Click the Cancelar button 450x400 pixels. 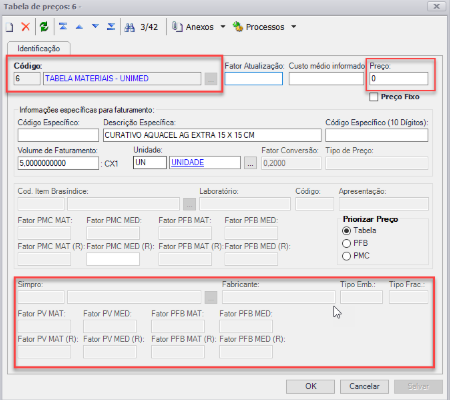364,386
